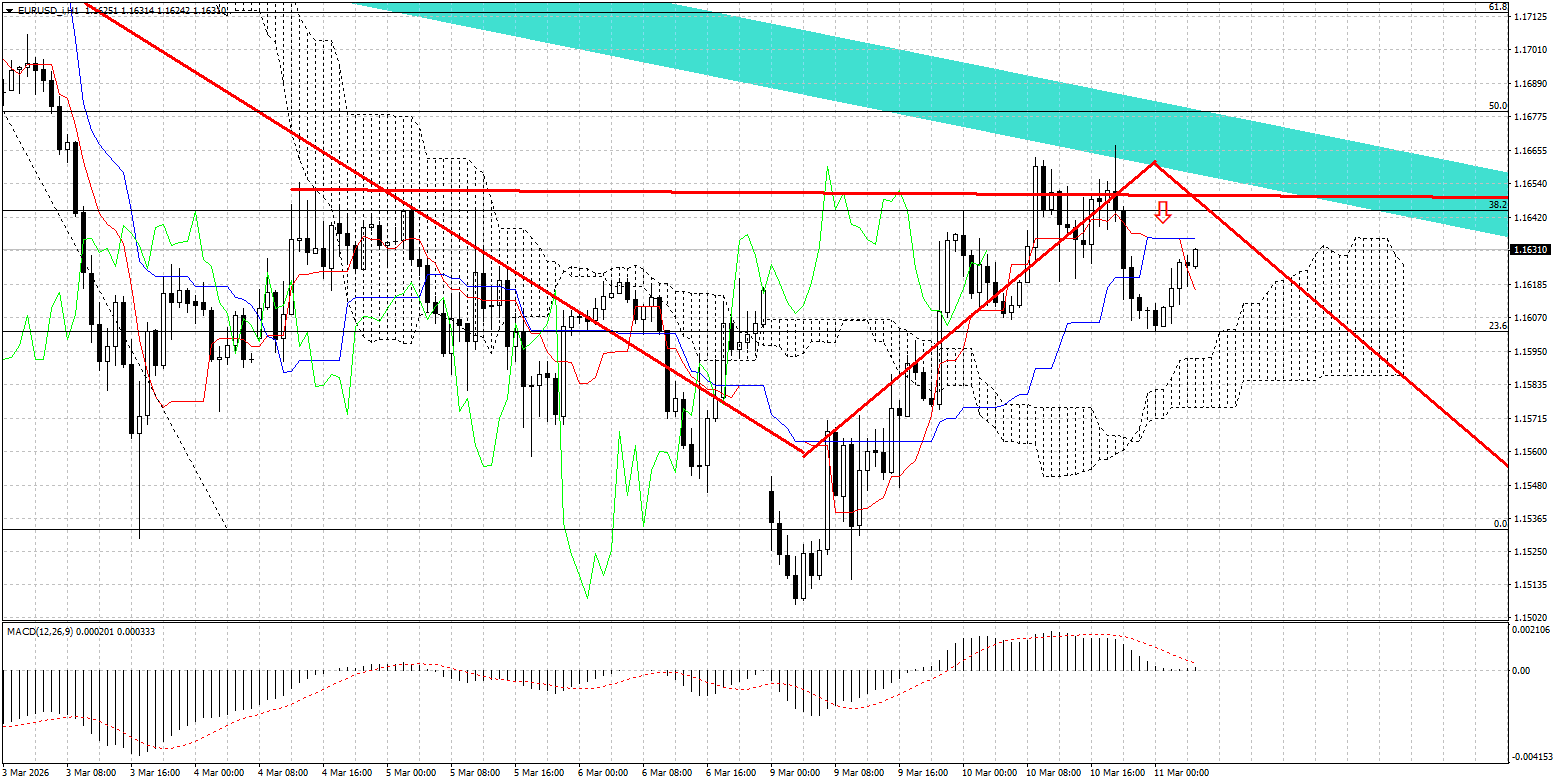Click the 0.002106 MACD scale value
Image resolution: width=1554 pixels, height=784 pixels.
pyautogui.click(x=1531, y=631)
